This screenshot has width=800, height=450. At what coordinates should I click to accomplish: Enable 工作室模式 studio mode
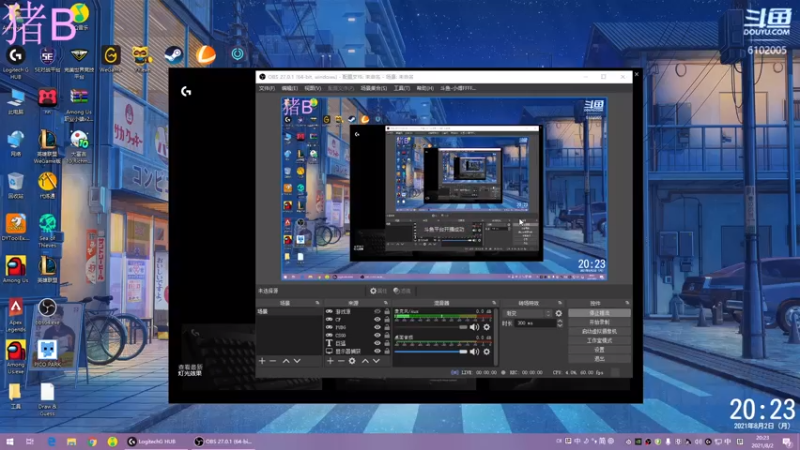click(599, 340)
